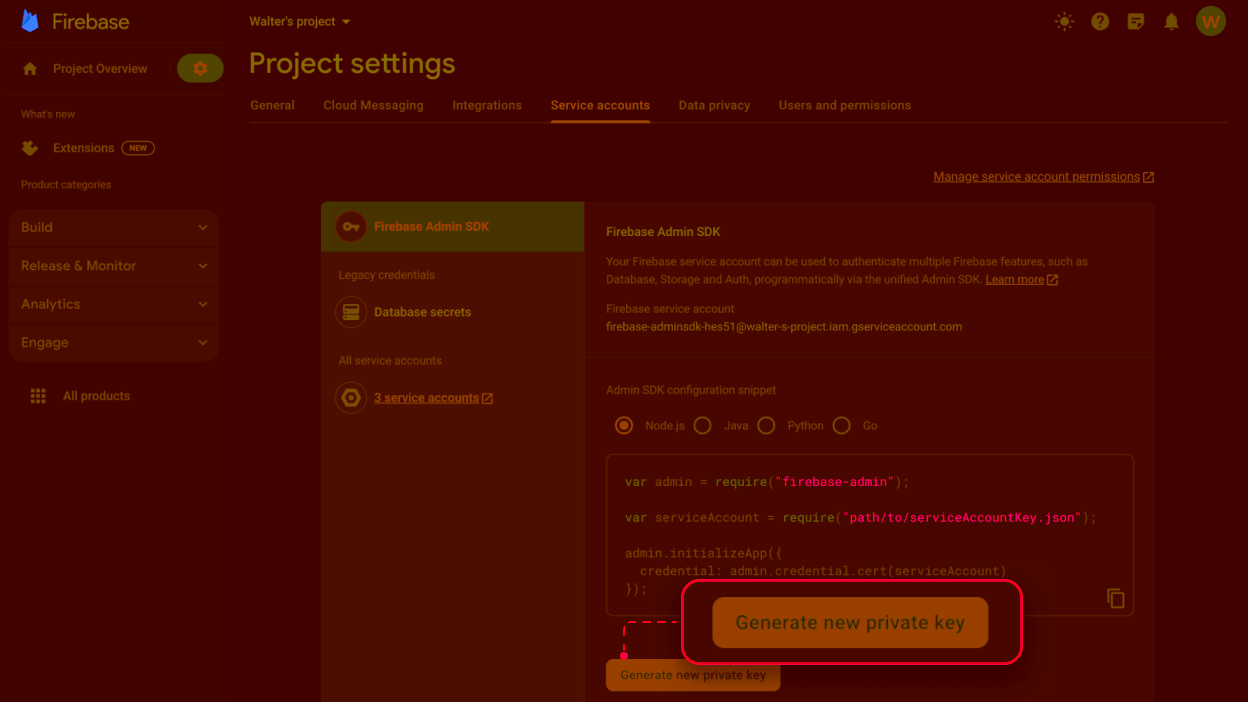Open the project settings gear icon

click(200, 68)
